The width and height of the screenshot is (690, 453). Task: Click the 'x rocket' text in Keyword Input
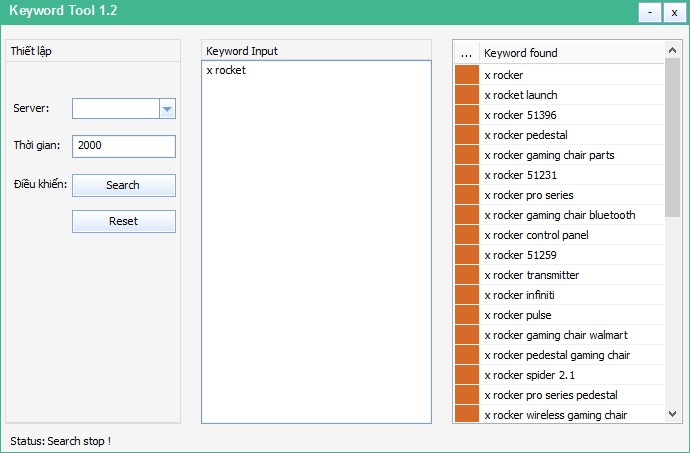[226, 70]
